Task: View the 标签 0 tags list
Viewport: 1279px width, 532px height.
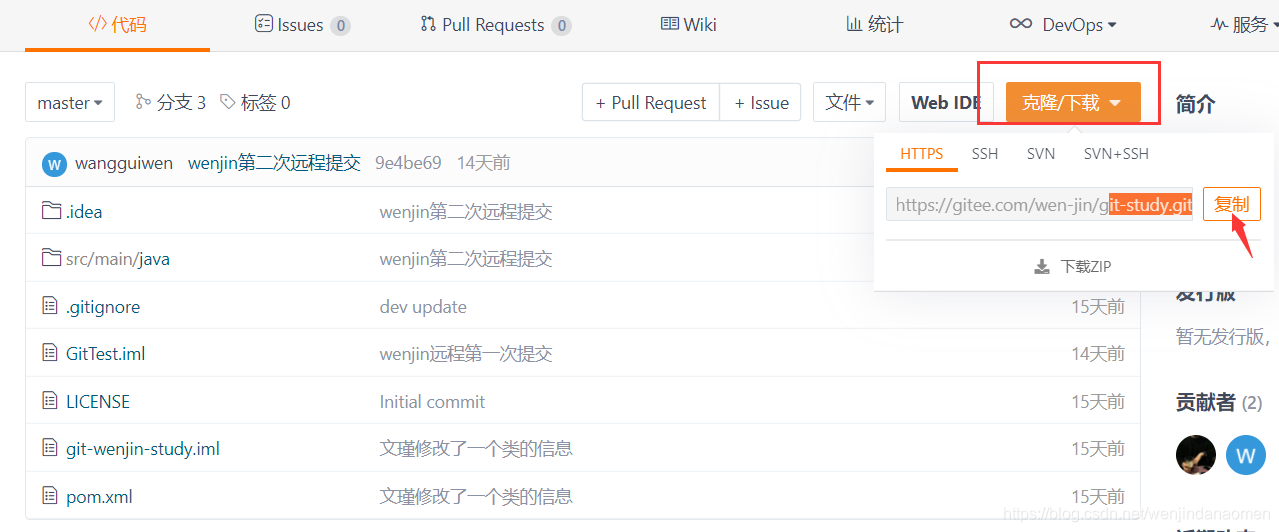Action: point(255,102)
